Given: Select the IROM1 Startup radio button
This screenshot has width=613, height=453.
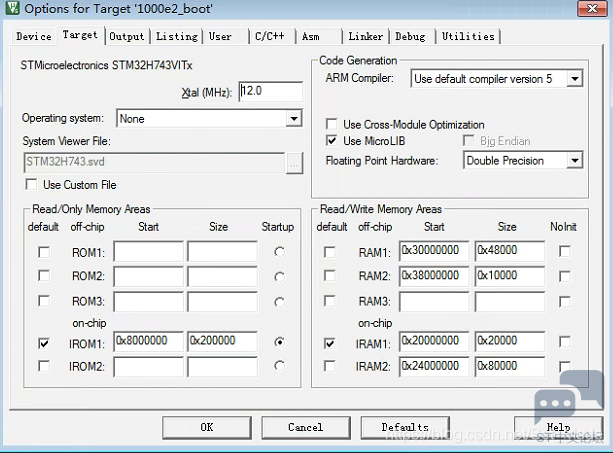Looking at the screenshot, I should [x=279, y=342].
